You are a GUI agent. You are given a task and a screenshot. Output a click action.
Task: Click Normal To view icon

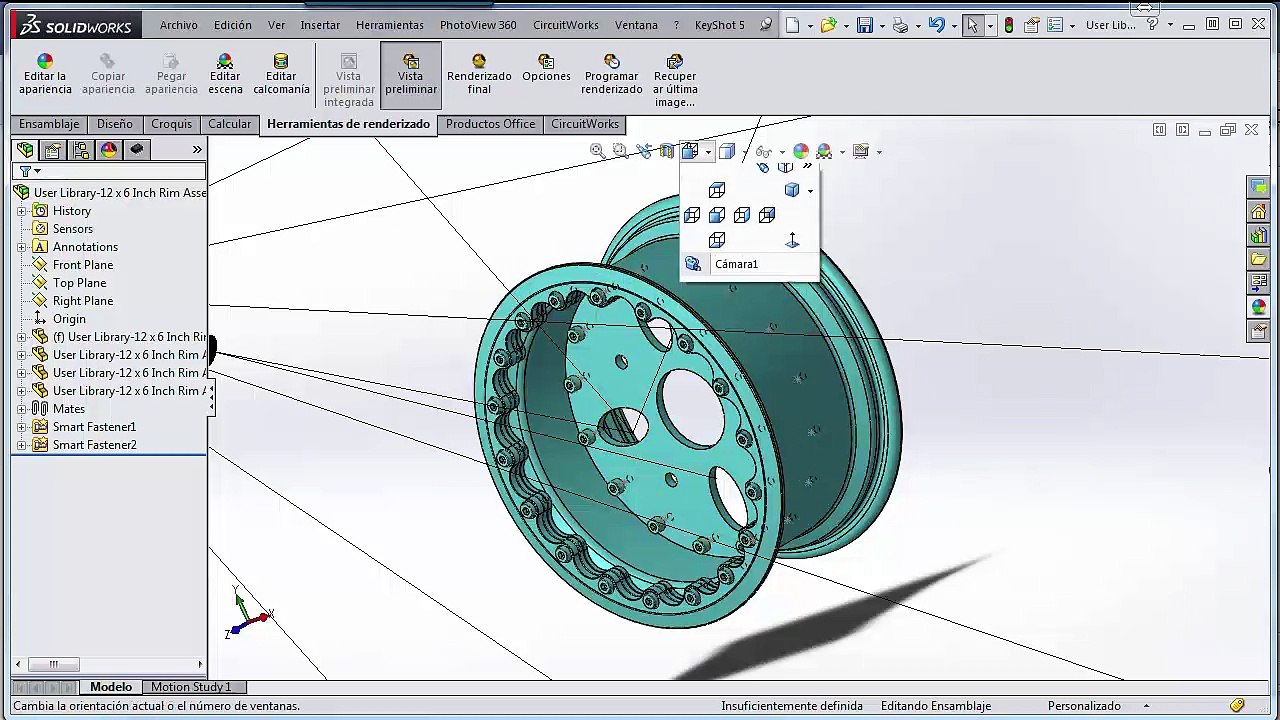tap(792, 240)
